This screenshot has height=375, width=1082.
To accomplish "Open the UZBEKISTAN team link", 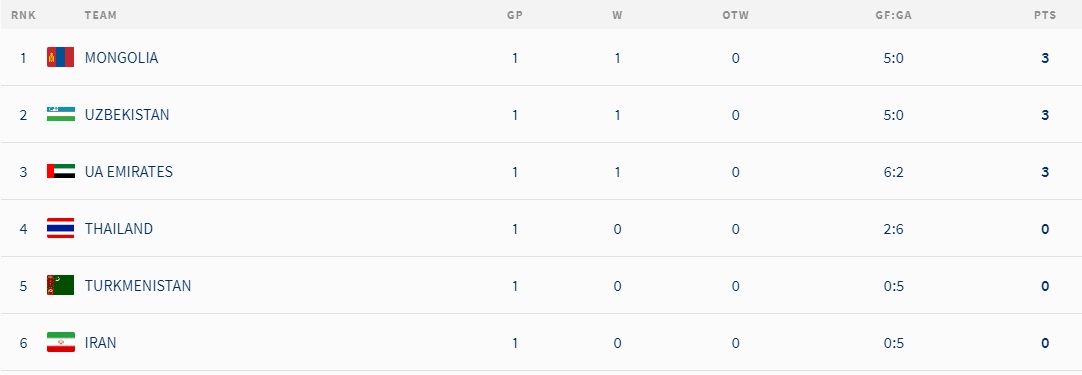I will click(x=127, y=115).
